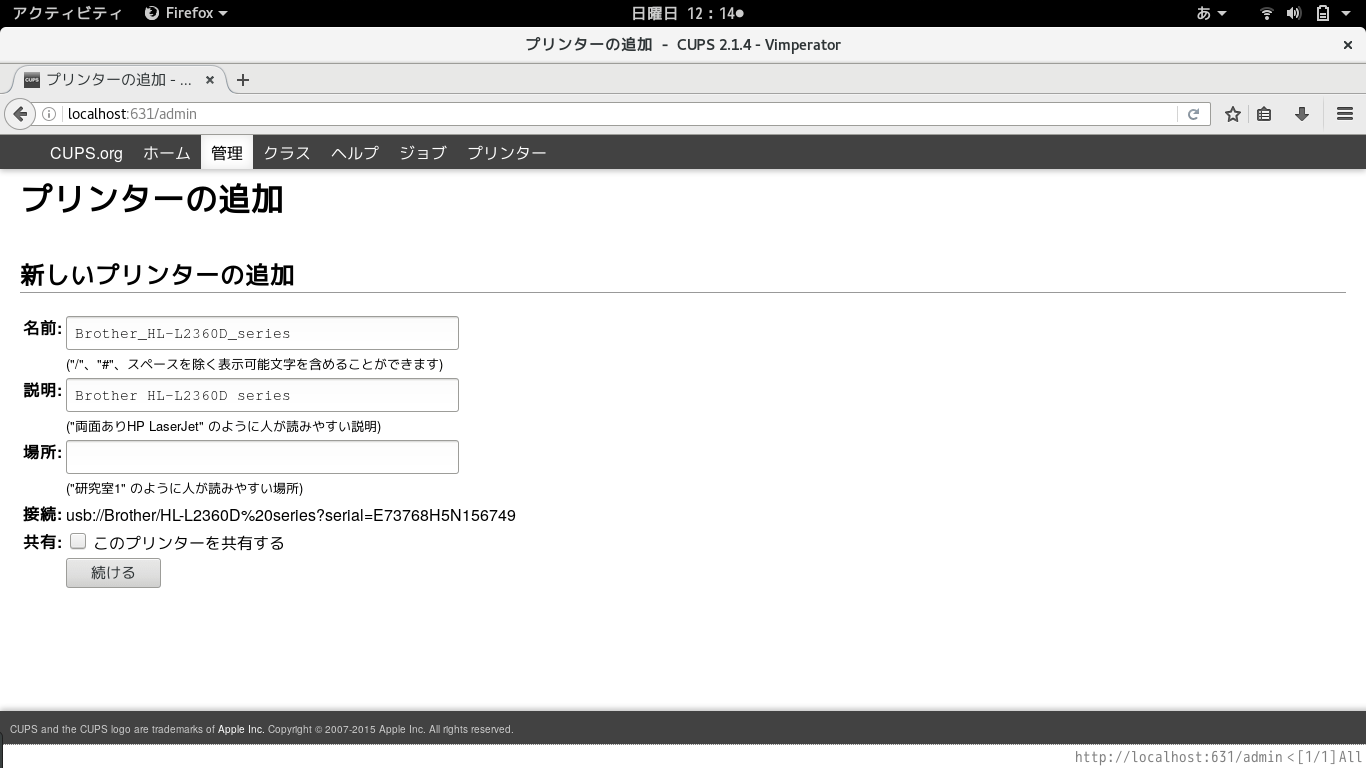Screen dimensions: 1366x768
Task: Open the CUPS.org navigation link
Action: click(x=86, y=153)
